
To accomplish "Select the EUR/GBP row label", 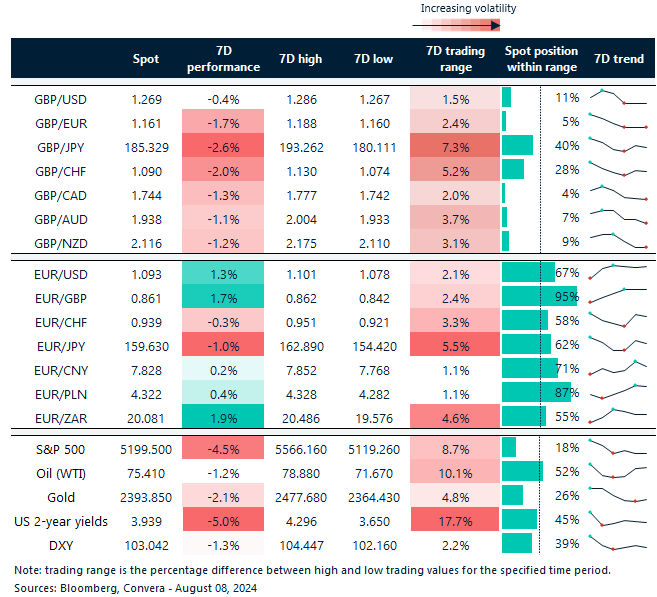I will (61, 299).
